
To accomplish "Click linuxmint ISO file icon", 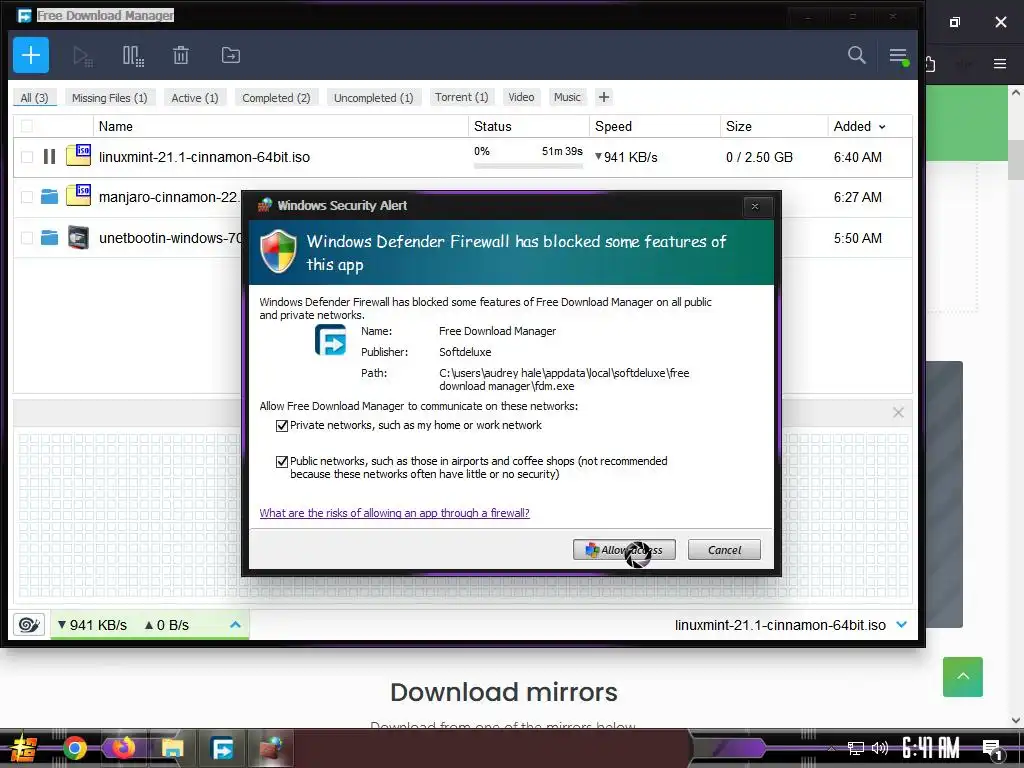I will coord(78,155).
